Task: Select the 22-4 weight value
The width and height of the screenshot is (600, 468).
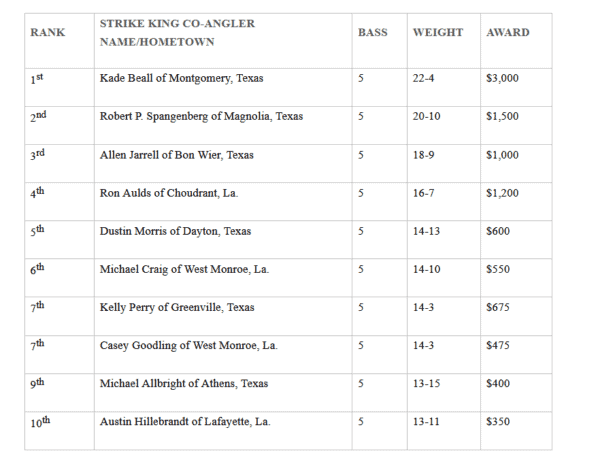Action: pos(422,78)
